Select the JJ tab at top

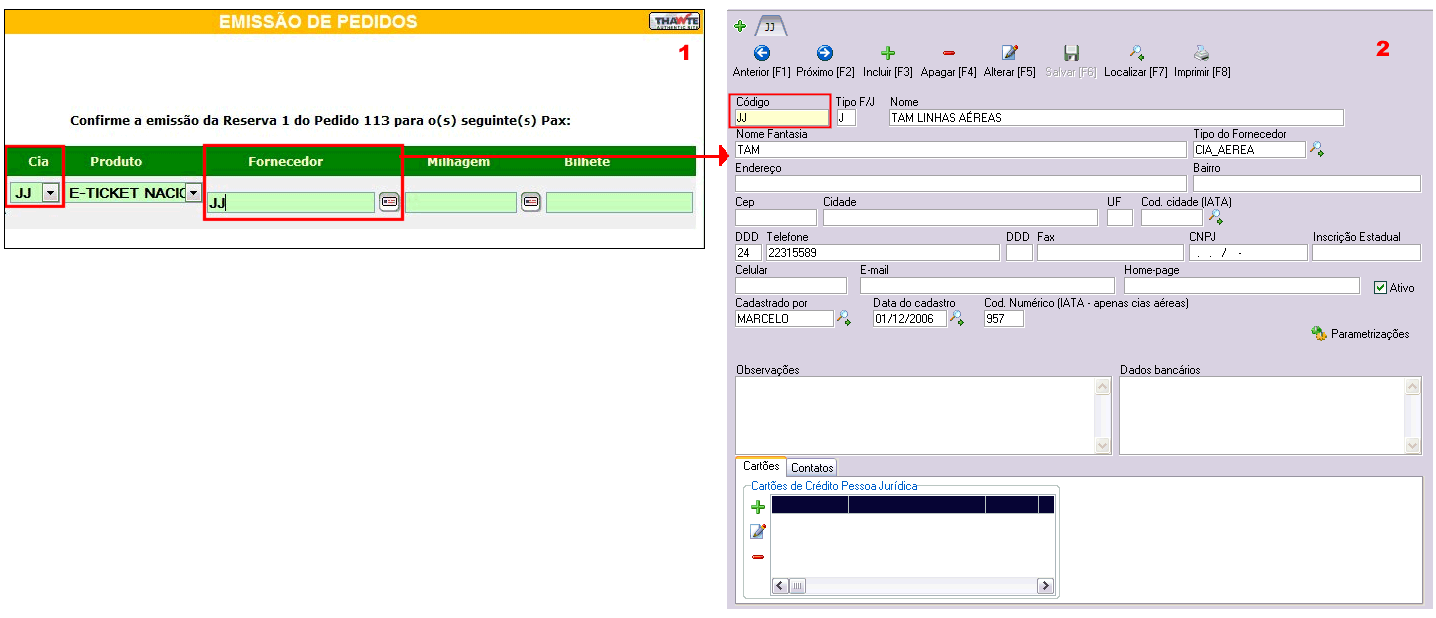771,26
